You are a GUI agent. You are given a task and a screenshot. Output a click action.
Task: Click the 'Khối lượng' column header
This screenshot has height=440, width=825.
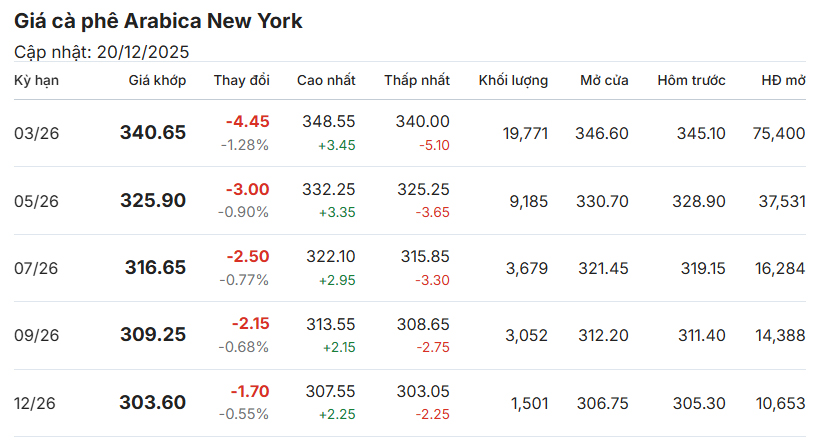pyautogui.click(x=513, y=80)
